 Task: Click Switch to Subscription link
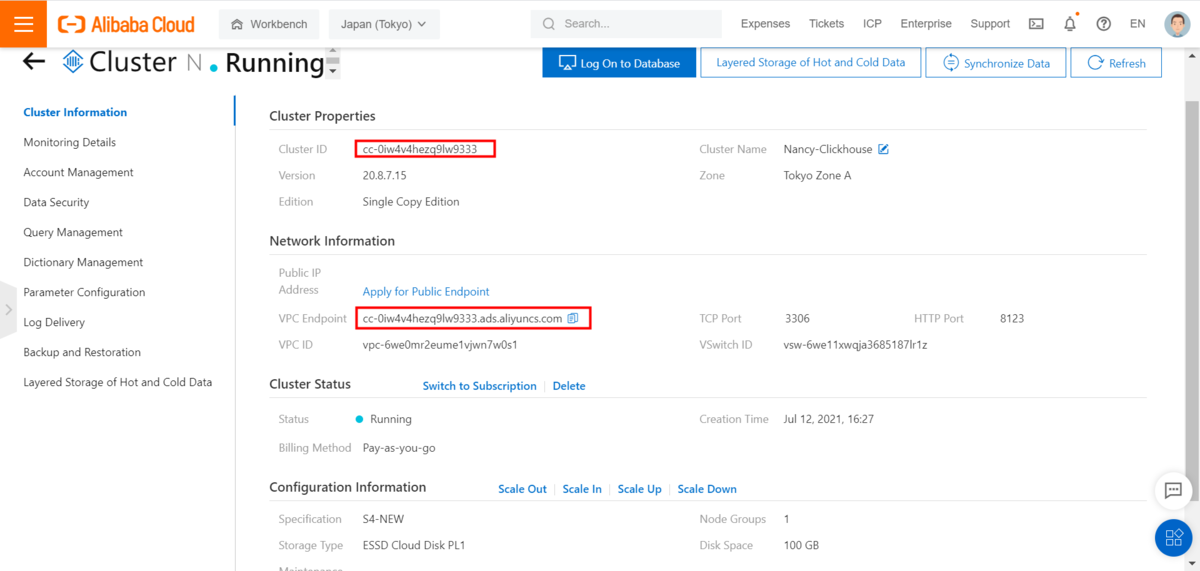point(479,385)
